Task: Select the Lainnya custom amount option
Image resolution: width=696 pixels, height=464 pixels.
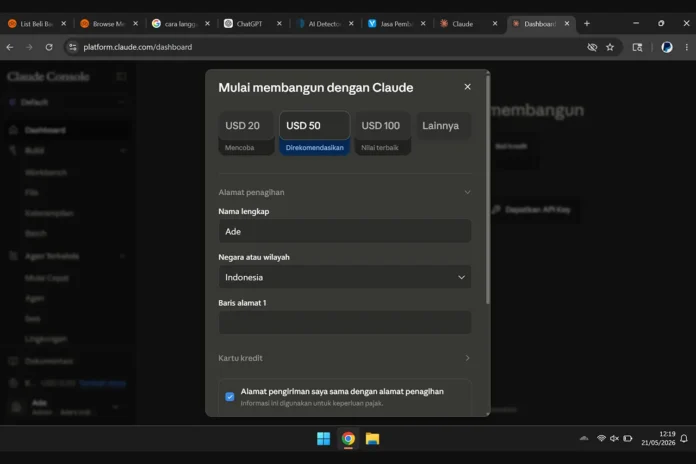Action: coord(443,126)
